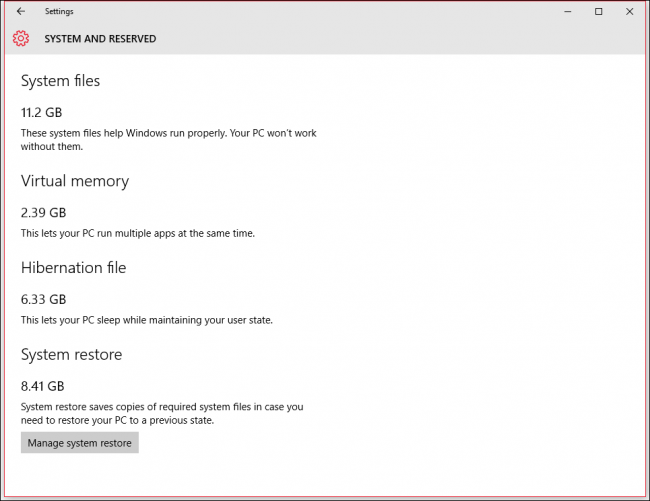Click the Virtual memory heading
The image size is (650, 501).
coord(74,181)
